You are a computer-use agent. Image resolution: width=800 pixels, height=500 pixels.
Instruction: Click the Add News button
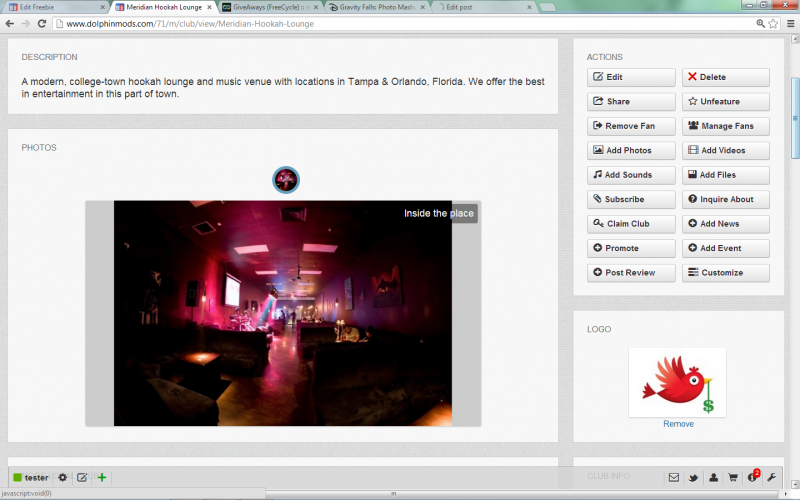[x=726, y=224]
